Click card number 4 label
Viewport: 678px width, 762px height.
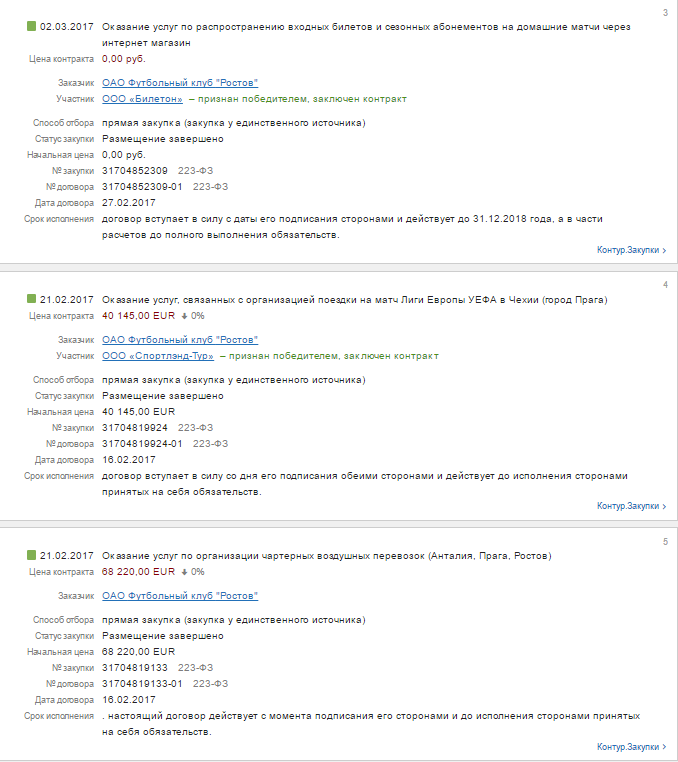tap(665, 285)
